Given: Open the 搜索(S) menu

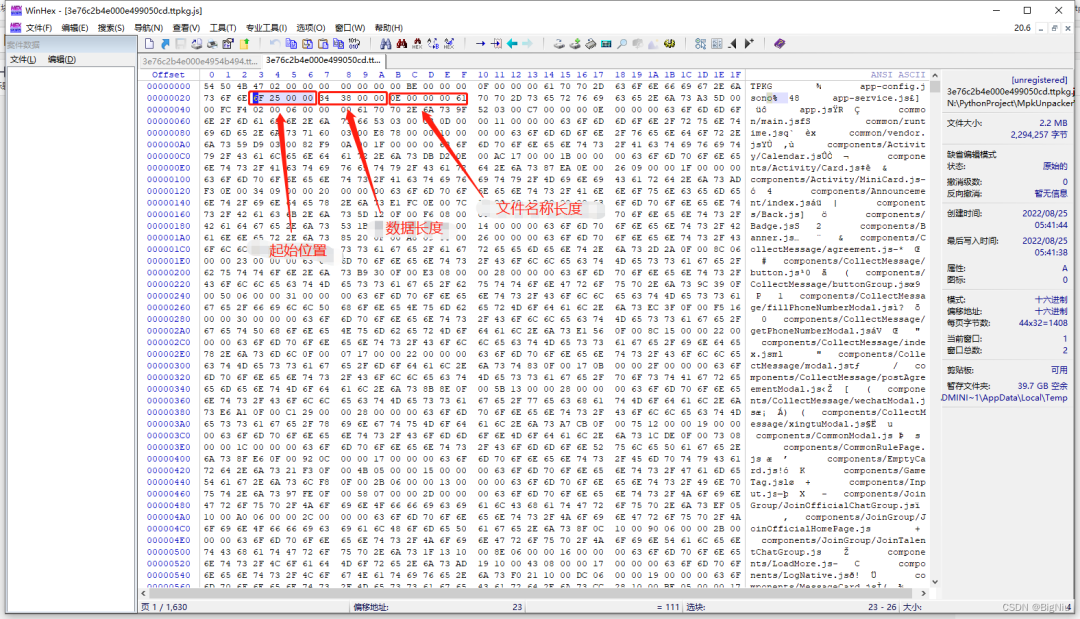Looking at the screenshot, I should [111, 28].
